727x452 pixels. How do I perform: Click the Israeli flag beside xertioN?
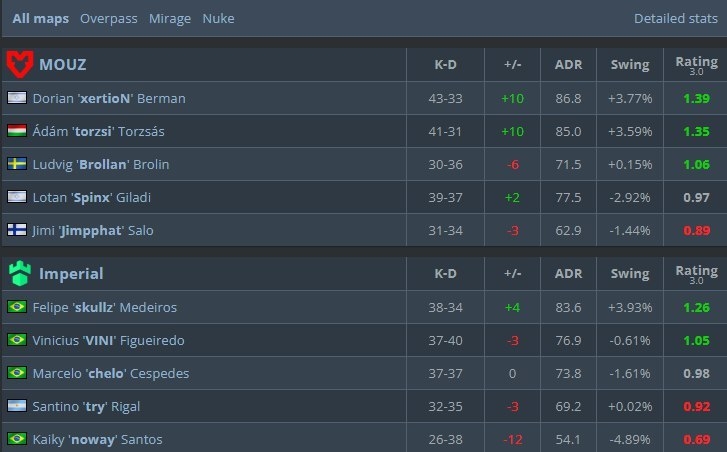[17, 98]
